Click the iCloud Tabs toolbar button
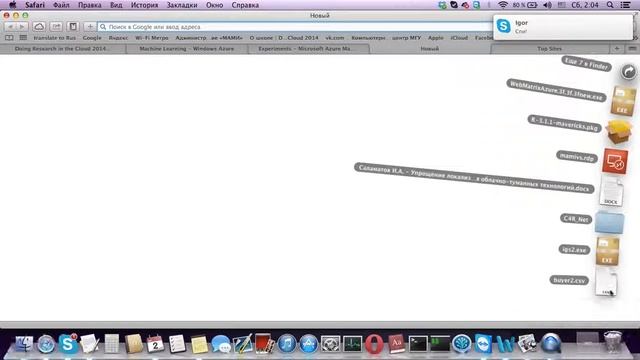 tap(39, 27)
